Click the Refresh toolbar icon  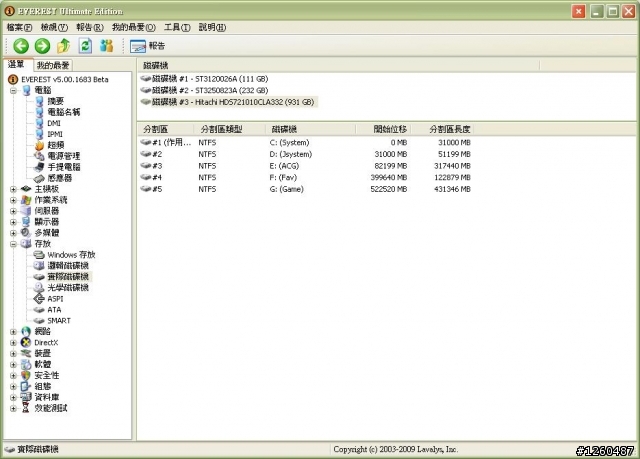coord(85,46)
